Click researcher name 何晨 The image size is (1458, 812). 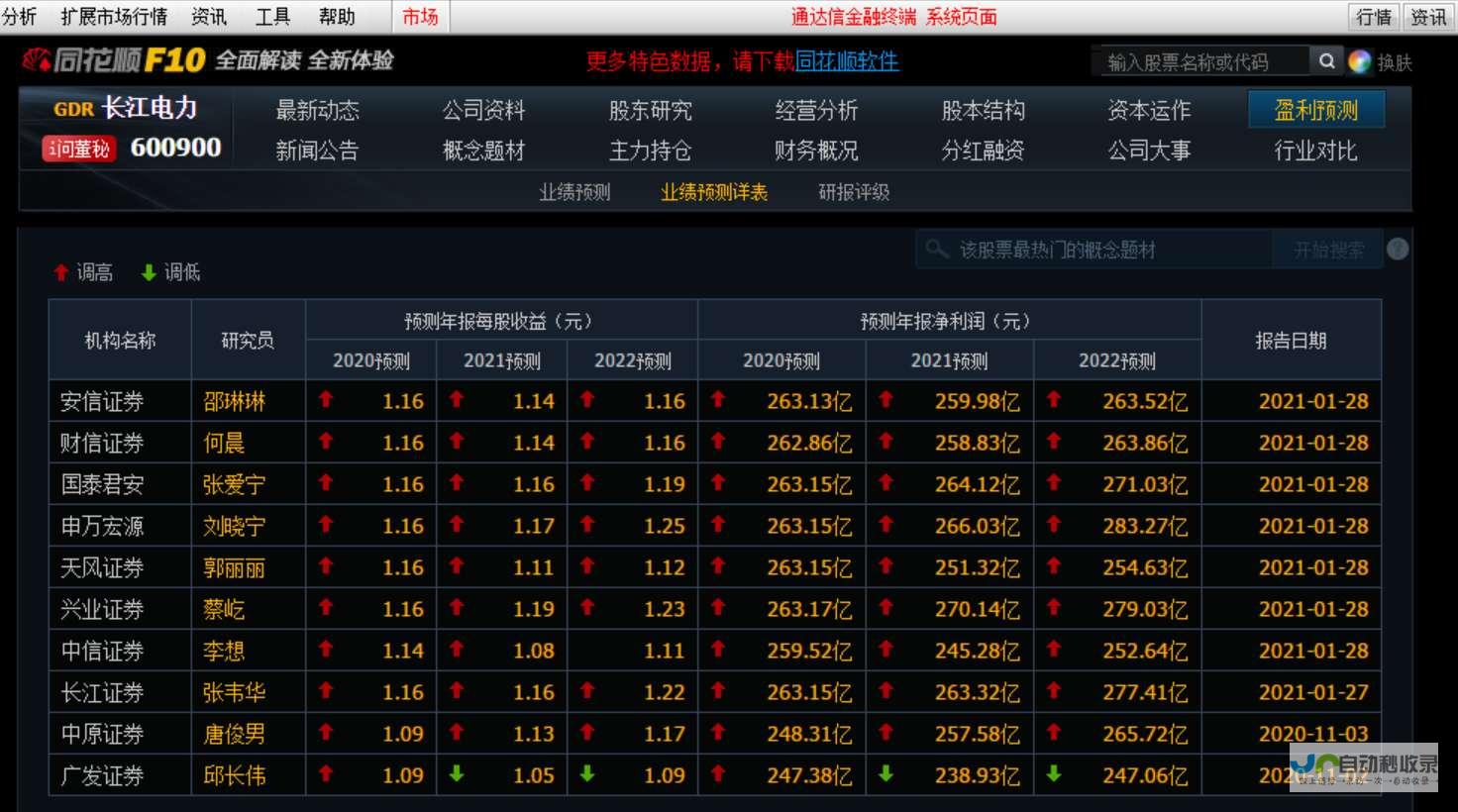tap(224, 443)
